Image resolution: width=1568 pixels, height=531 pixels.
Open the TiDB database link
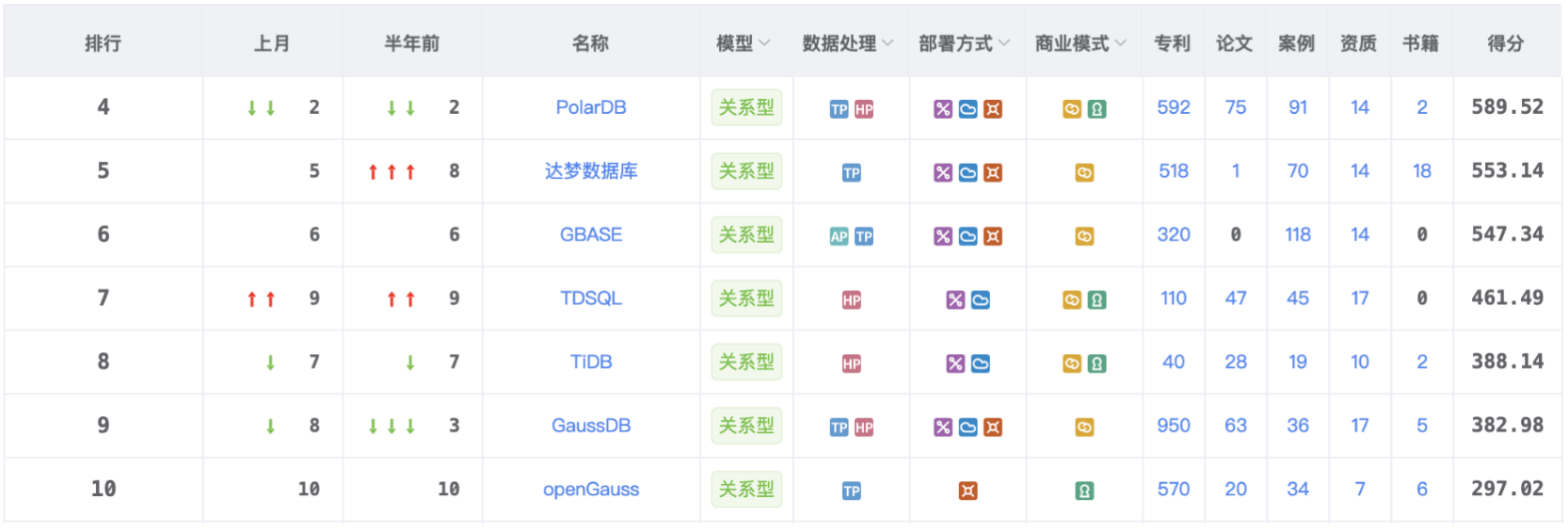pos(591,362)
